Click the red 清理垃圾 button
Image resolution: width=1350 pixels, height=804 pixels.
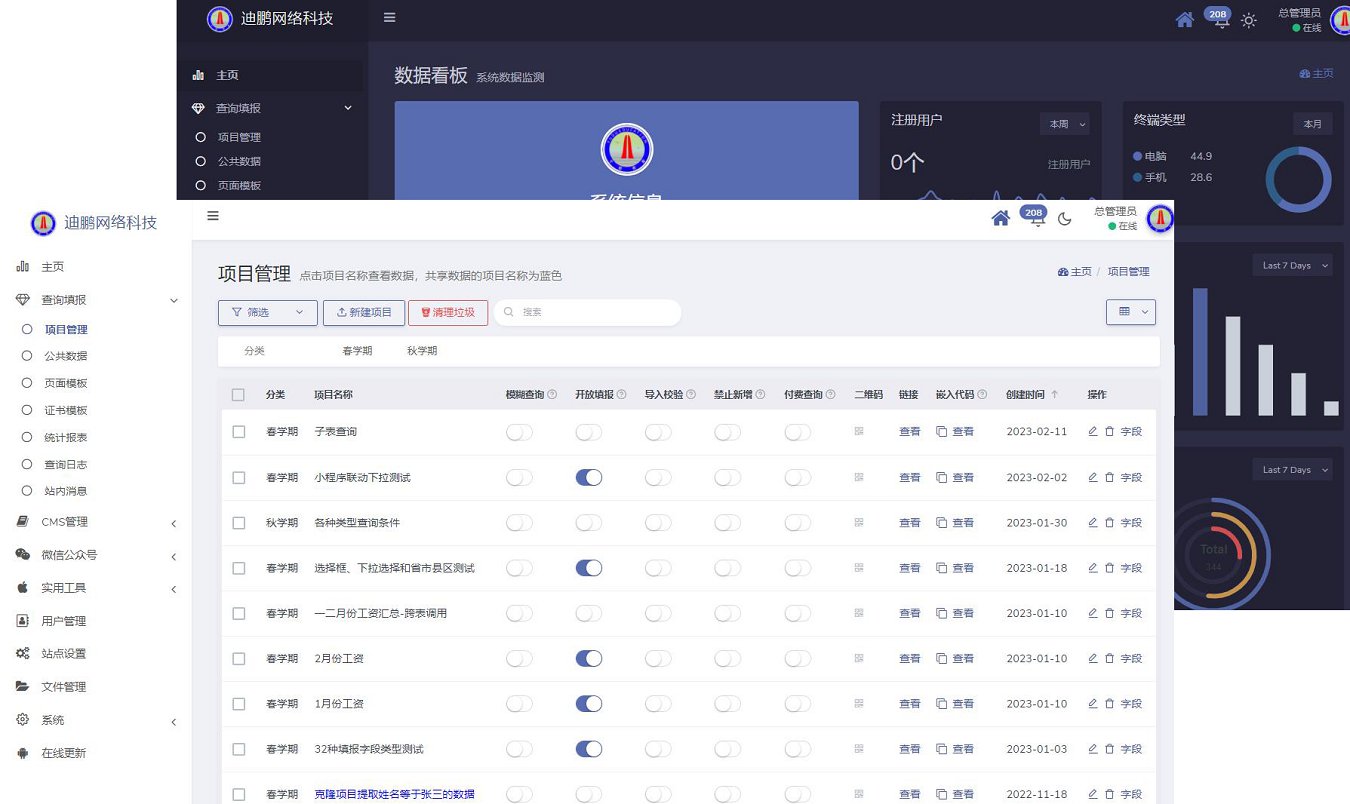pyautogui.click(x=447, y=313)
